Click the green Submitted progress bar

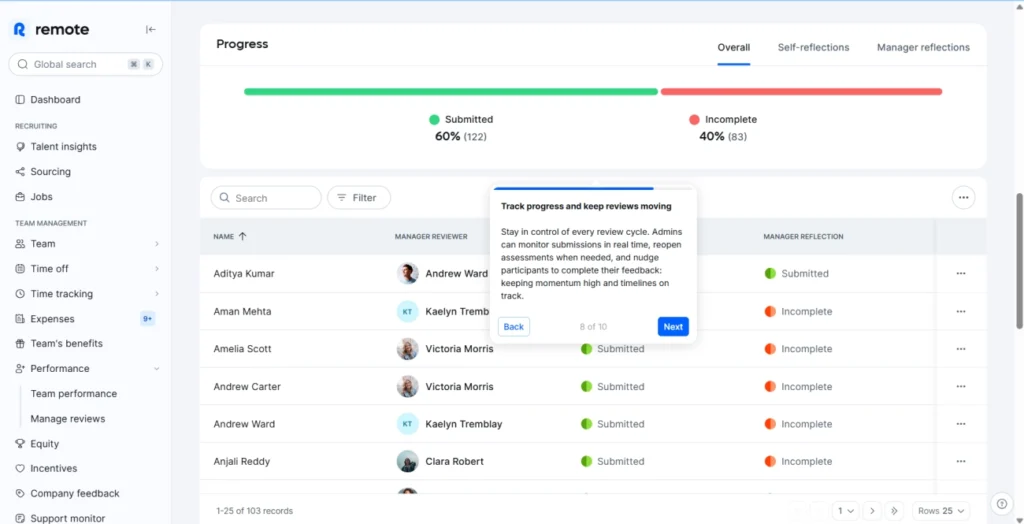450,92
